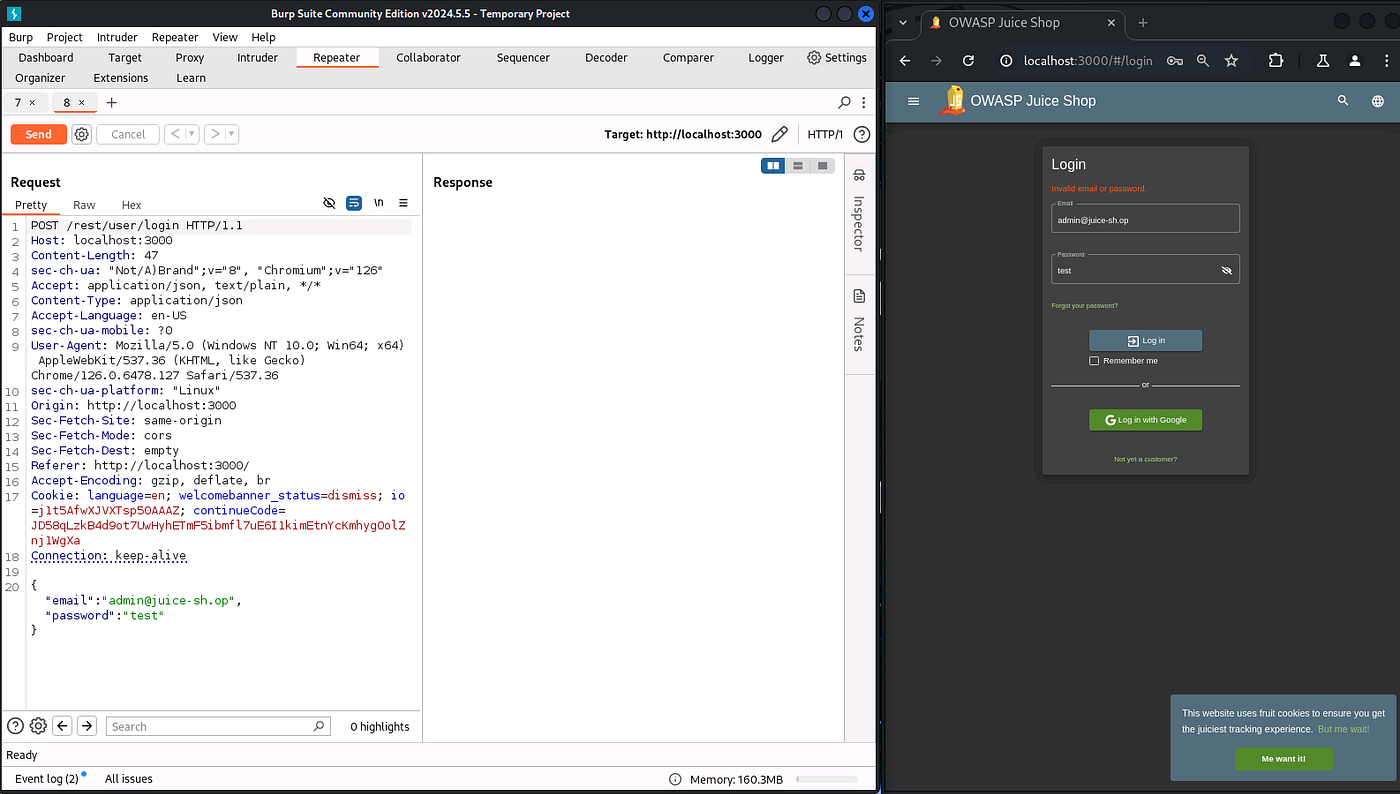Open the Help menu
Screen dimensions: 1400x794
[x=263, y=37]
